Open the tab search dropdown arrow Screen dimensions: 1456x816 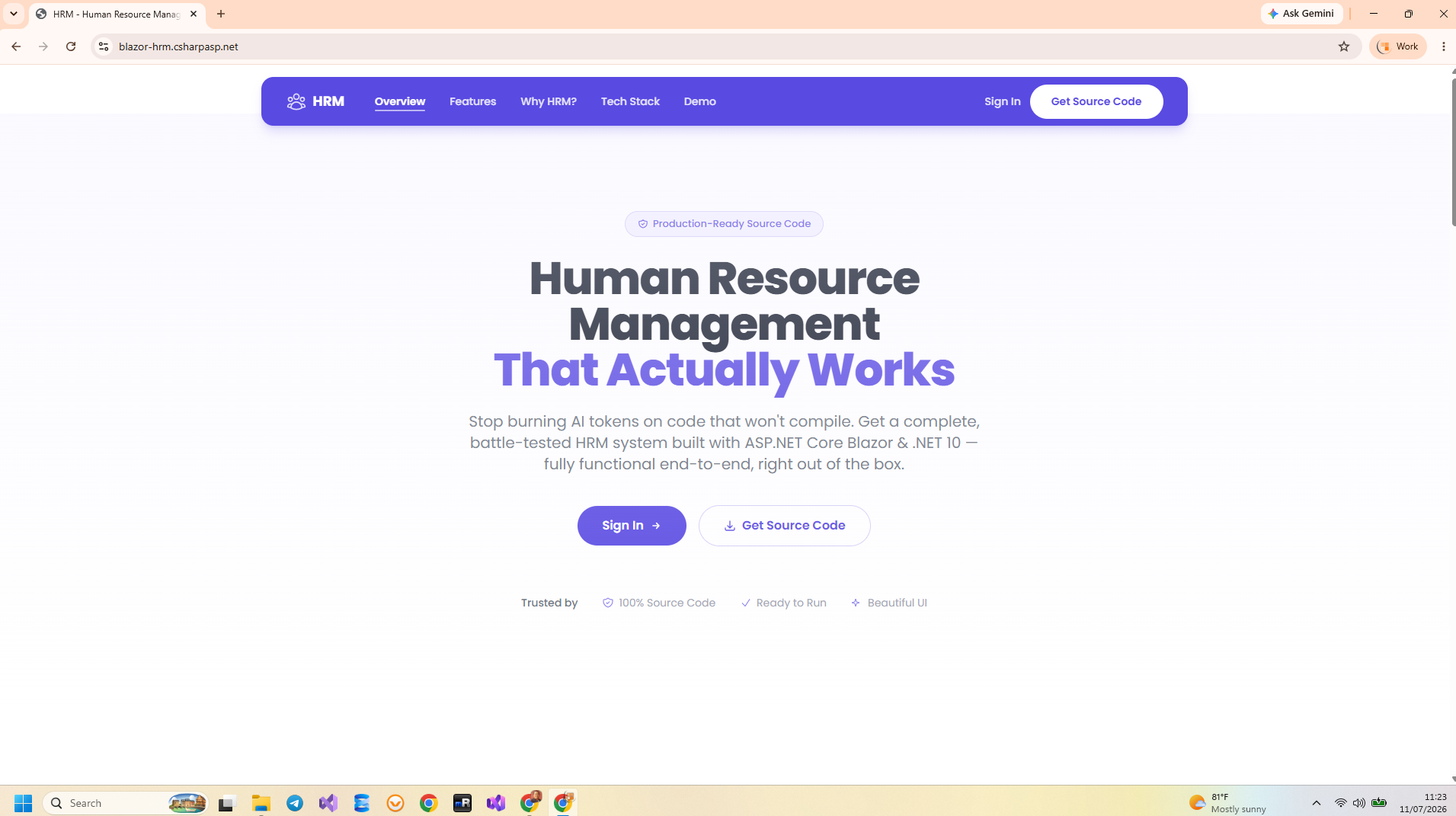(x=14, y=14)
